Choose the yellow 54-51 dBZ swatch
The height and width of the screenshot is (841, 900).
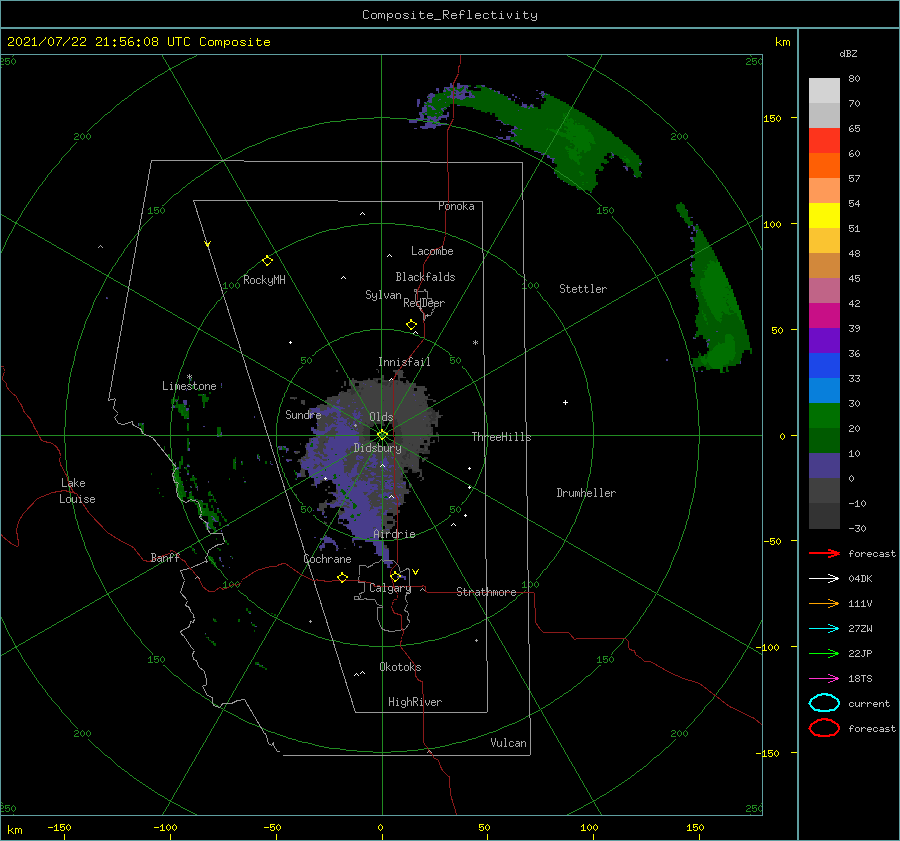[824, 216]
